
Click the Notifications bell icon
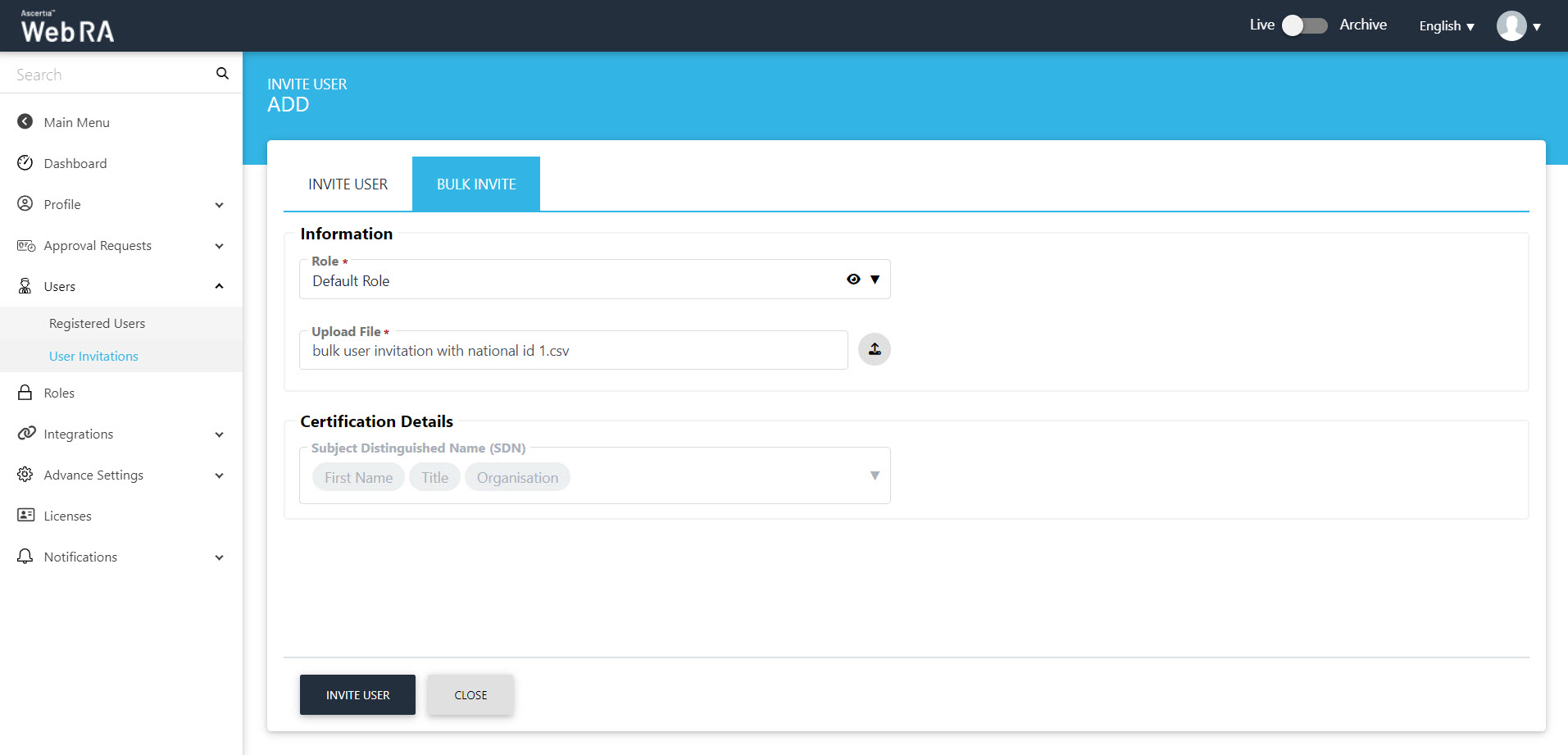pyautogui.click(x=25, y=557)
